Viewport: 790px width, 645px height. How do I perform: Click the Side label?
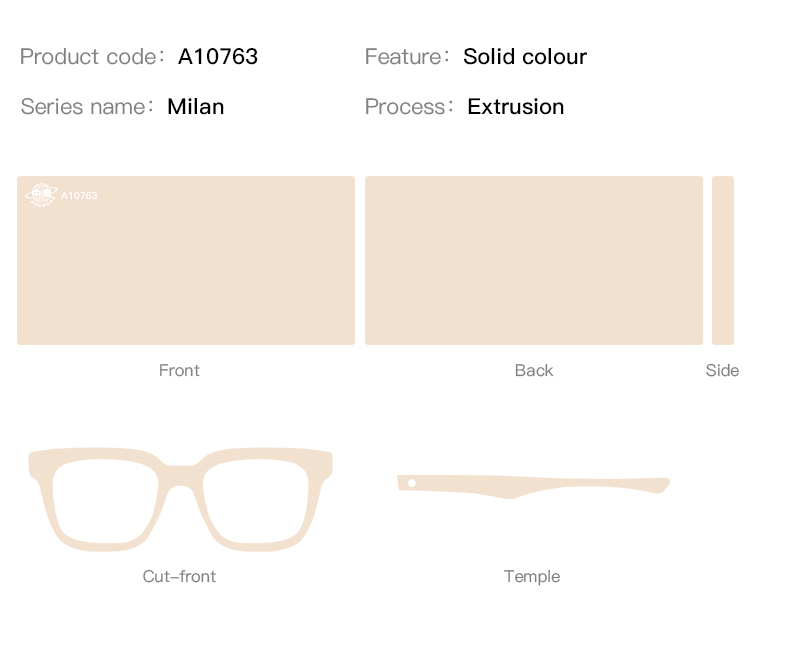coord(722,370)
